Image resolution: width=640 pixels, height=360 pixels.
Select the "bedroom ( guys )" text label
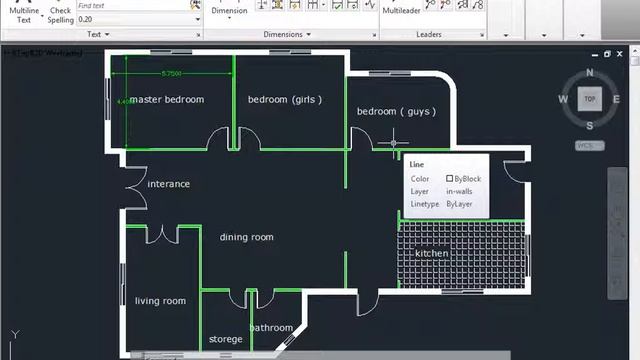click(396, 111)
